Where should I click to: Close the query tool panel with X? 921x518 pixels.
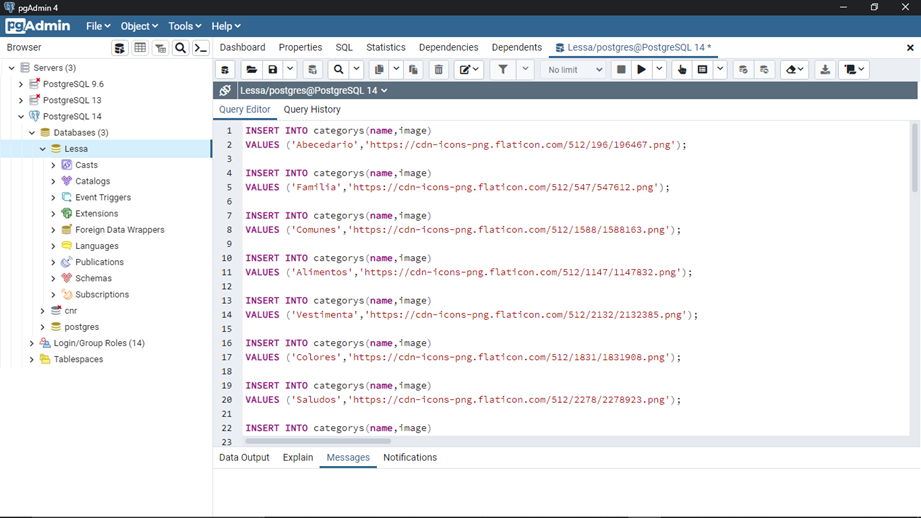(x=910, y=48)
